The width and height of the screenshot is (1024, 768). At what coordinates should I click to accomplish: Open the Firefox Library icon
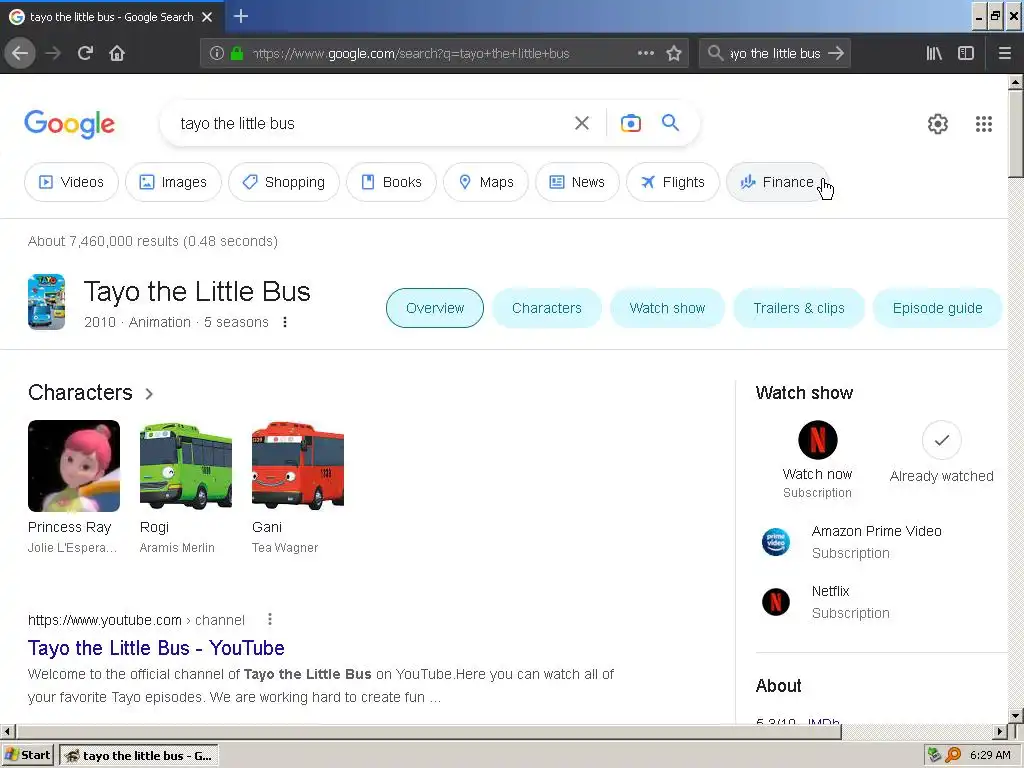click(934, 53)
